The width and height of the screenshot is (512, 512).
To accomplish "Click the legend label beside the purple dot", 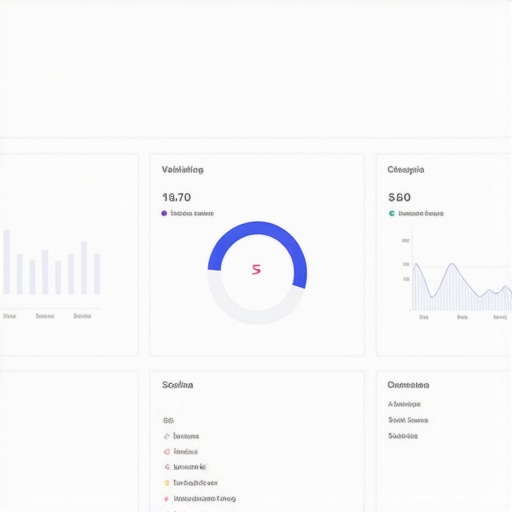I will point(192,213).
